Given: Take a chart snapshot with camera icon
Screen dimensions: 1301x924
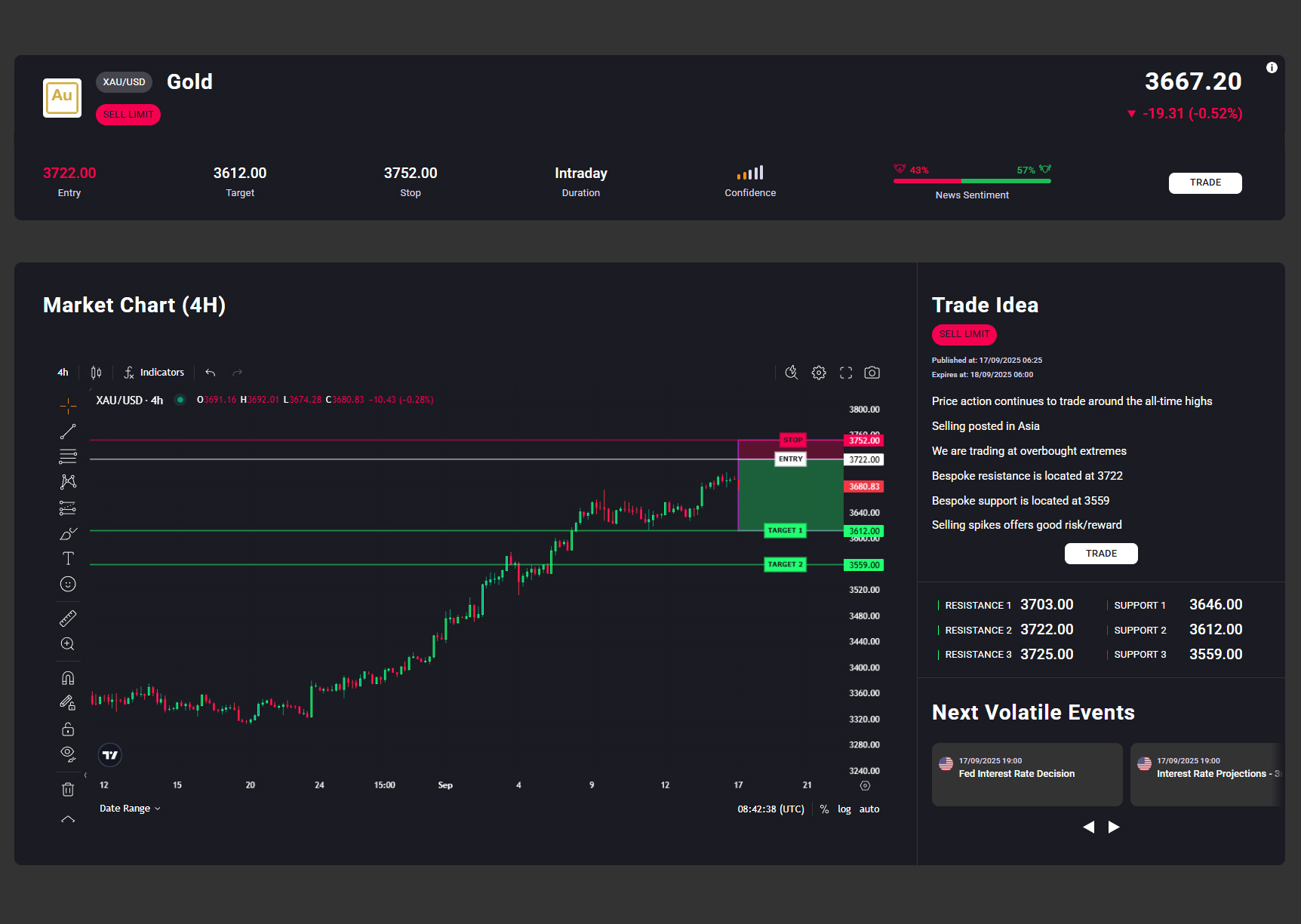Looking at the screenshot, I should pyautogui.click(x=872, y=373).
